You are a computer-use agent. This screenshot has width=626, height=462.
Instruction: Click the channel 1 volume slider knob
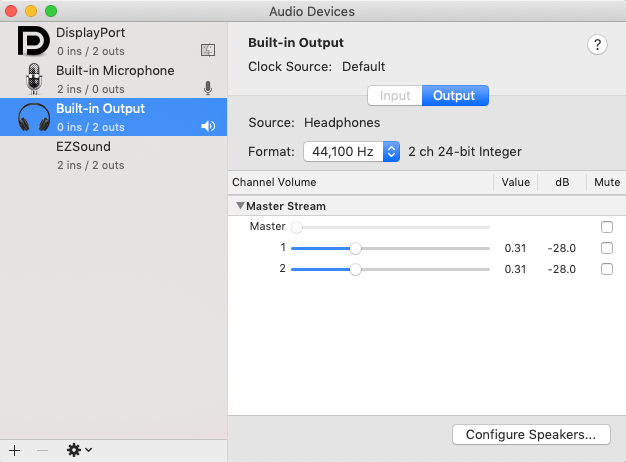point(355,248)
